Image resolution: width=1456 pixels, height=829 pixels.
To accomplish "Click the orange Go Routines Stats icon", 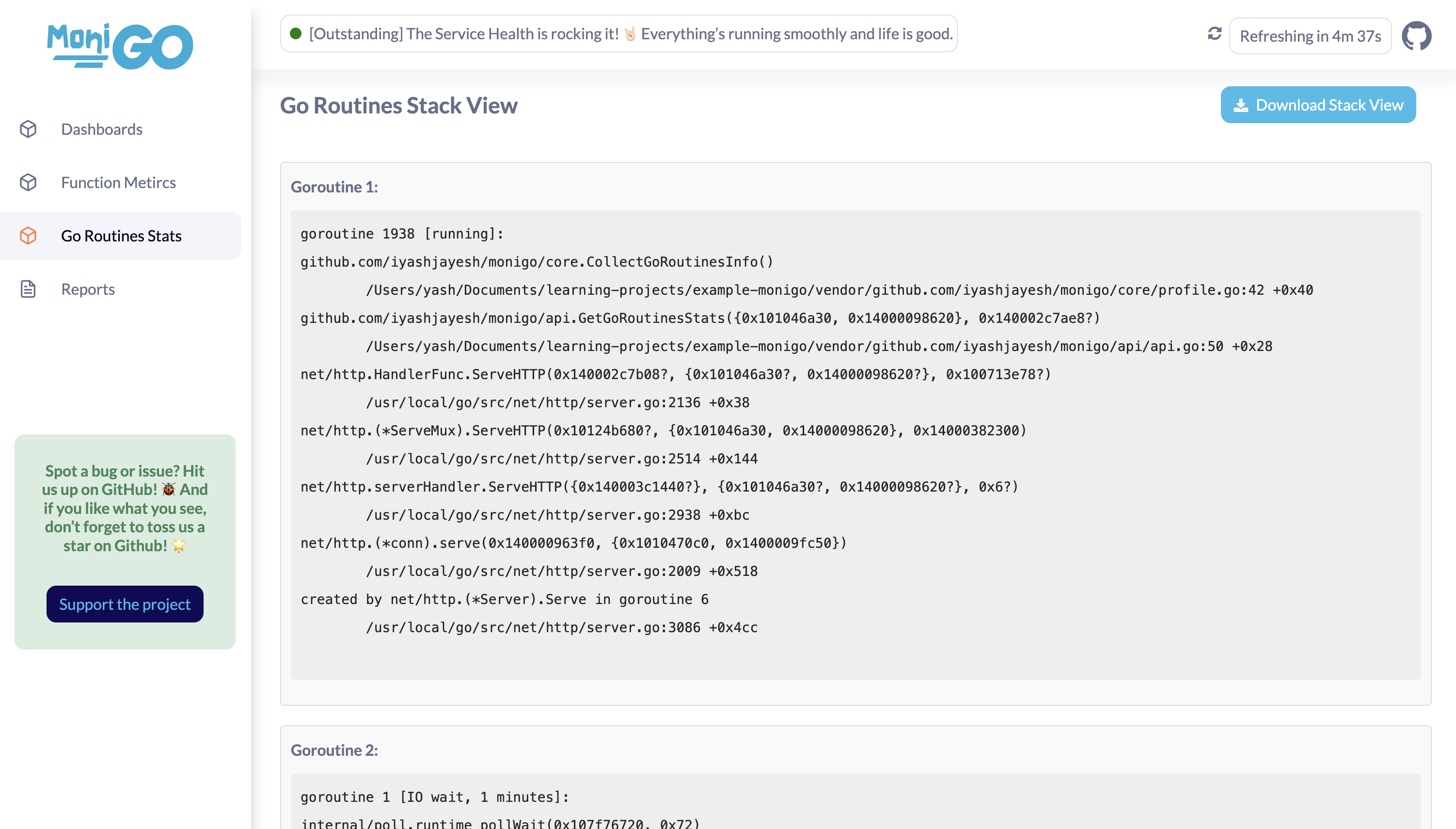I will (28, 236).
